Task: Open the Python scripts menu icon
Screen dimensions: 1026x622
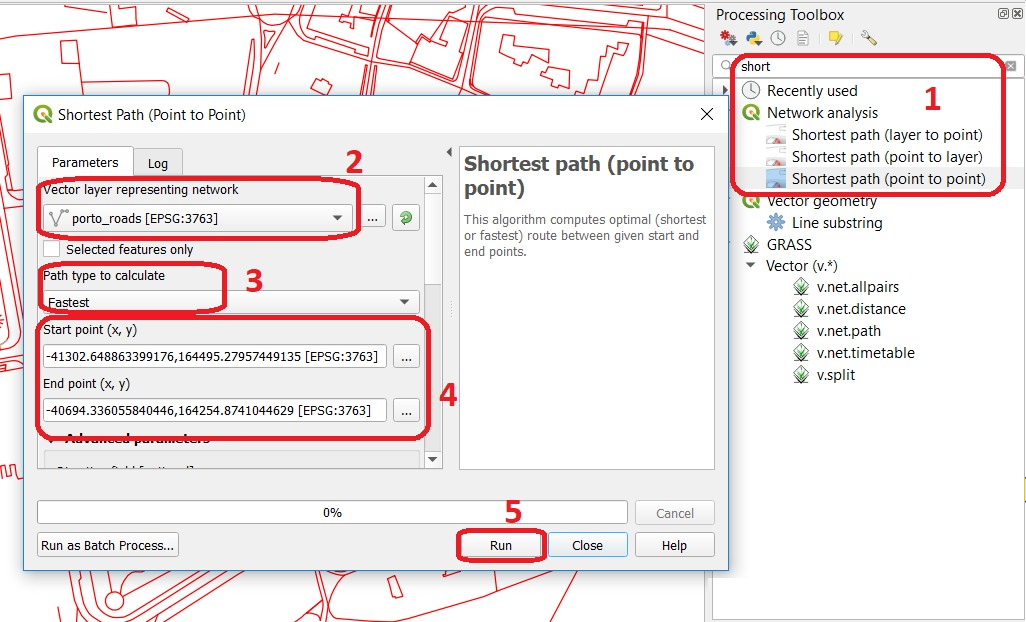Action: [x=754, y=39]
